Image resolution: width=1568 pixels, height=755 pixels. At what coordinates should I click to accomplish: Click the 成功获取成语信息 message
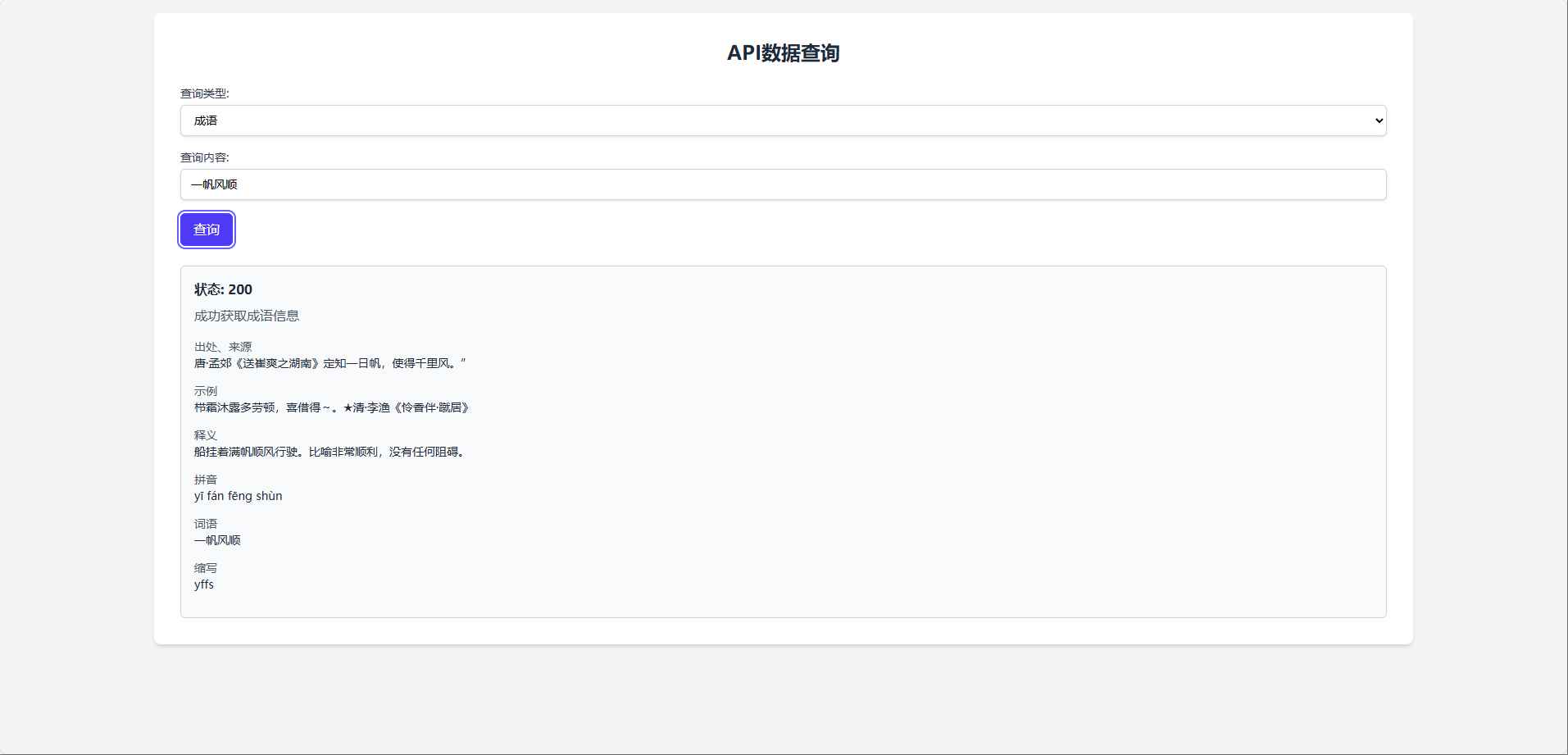tap(246, 316)
